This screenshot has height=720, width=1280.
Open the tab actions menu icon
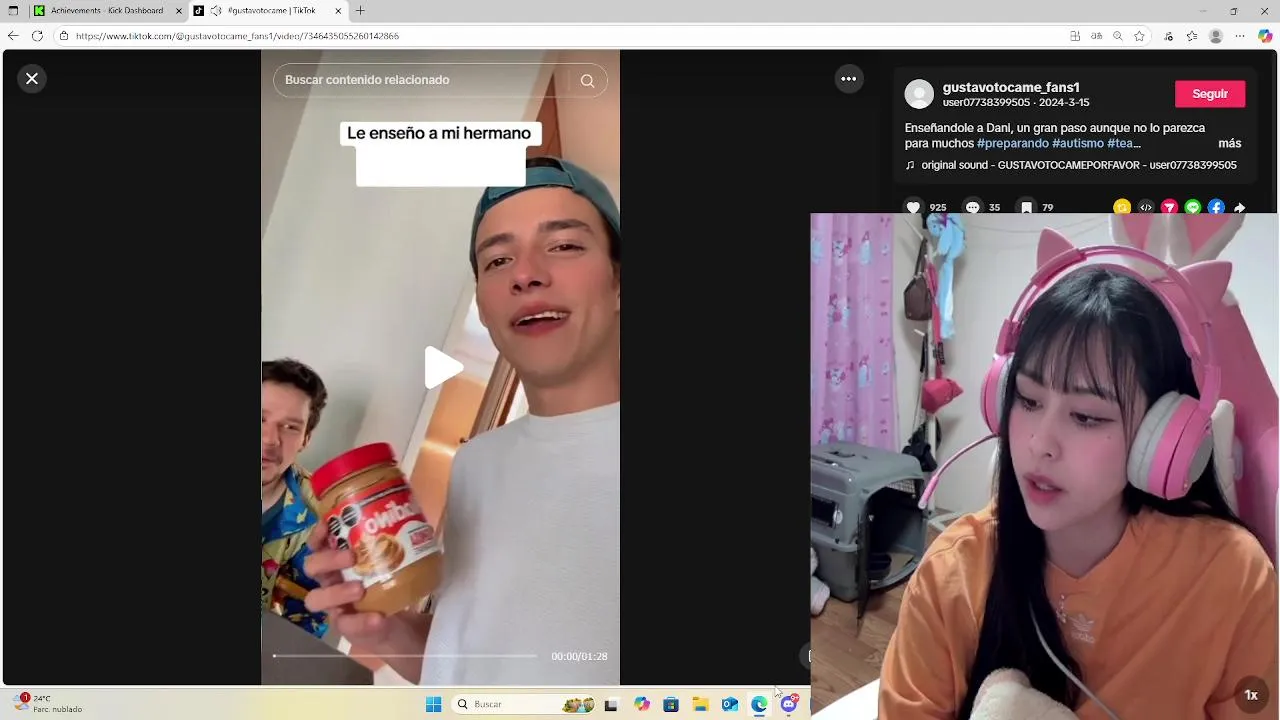13,11
